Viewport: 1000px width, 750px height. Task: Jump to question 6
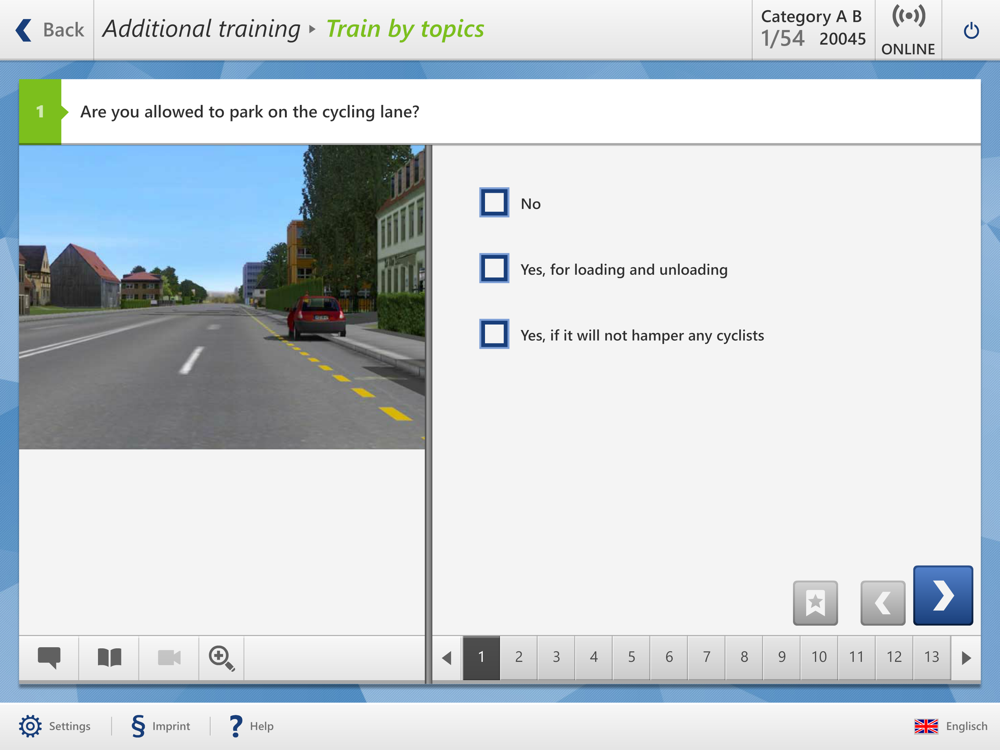click(669, 658)
